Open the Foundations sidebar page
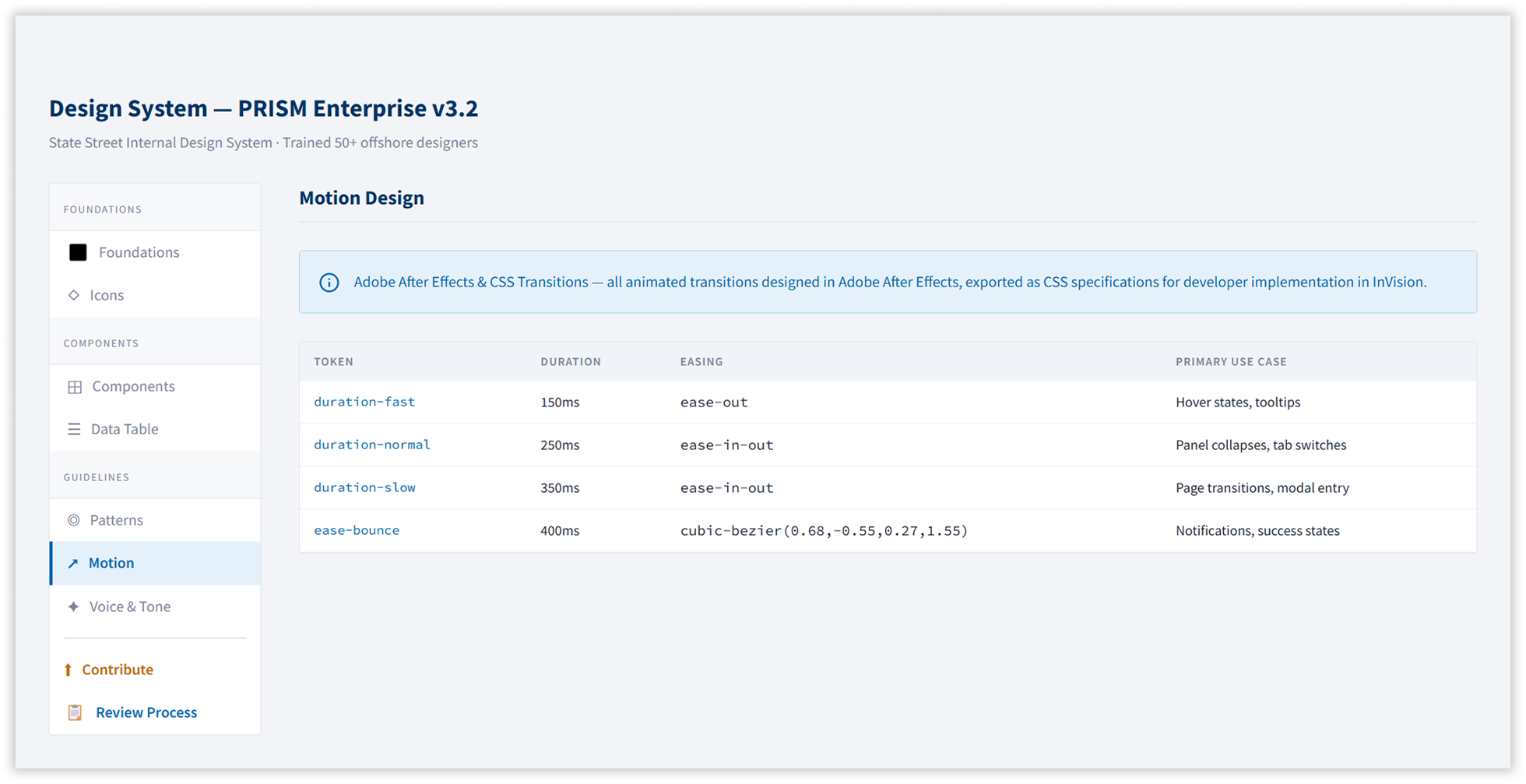The image size is (1526, 784). 139,252
